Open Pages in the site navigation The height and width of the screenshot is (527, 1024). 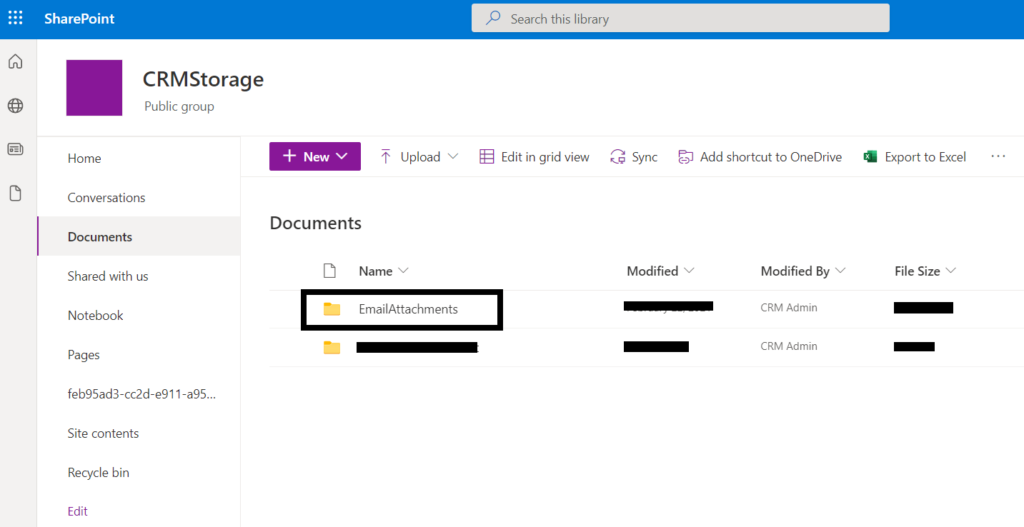coord(84,355)
